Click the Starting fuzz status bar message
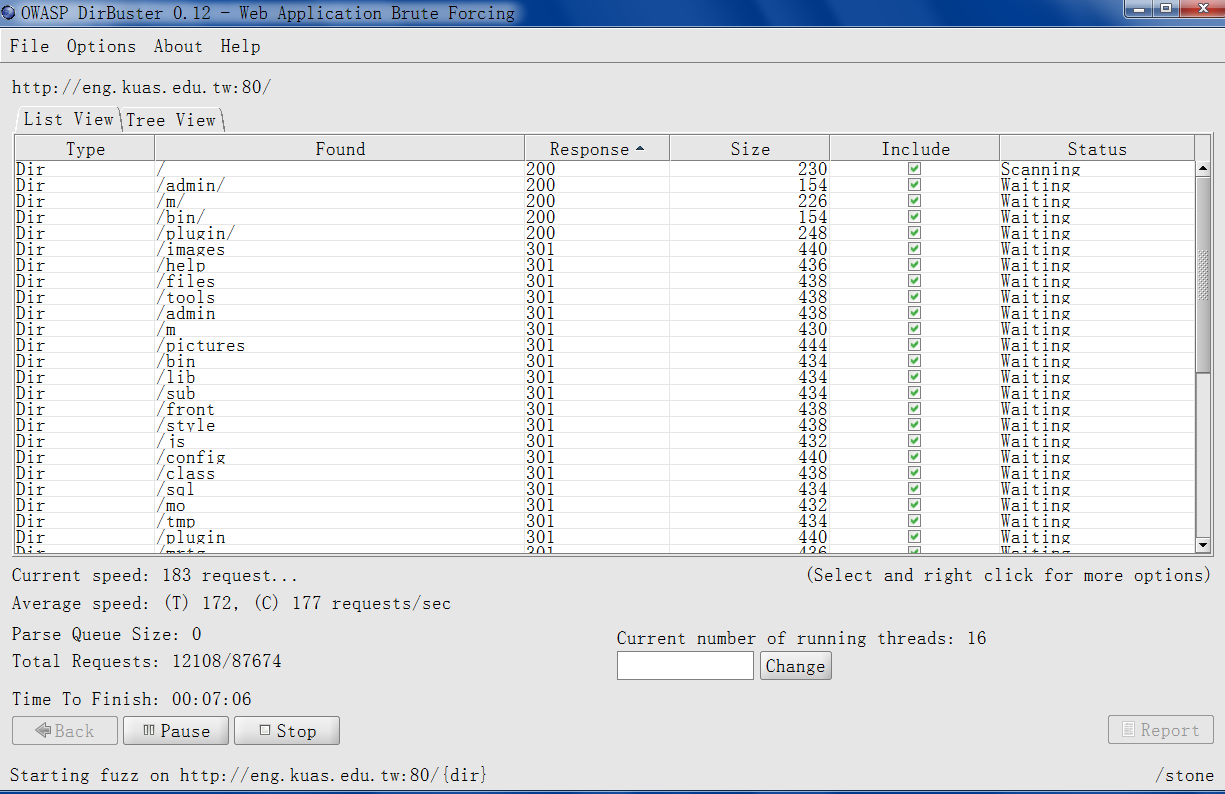 [x=249, y=775]
